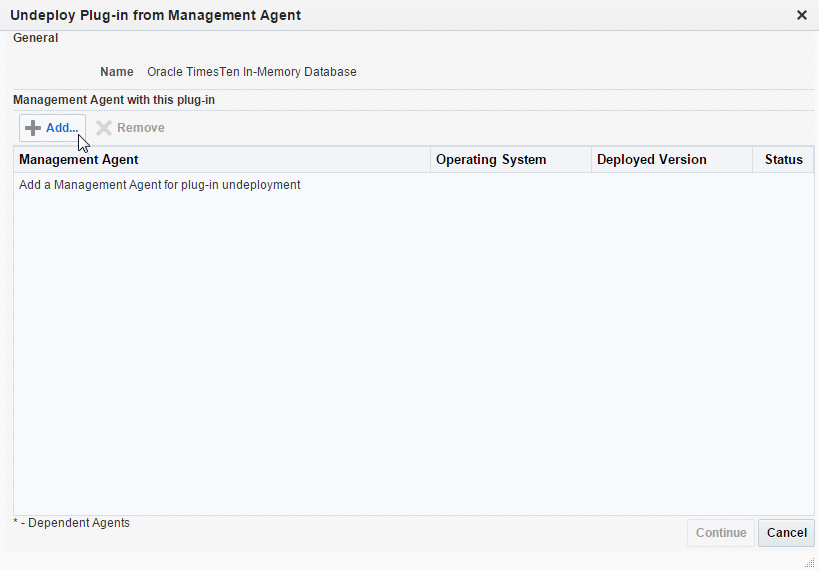Click the '* - Dependent Agents' note

[71, 523]
